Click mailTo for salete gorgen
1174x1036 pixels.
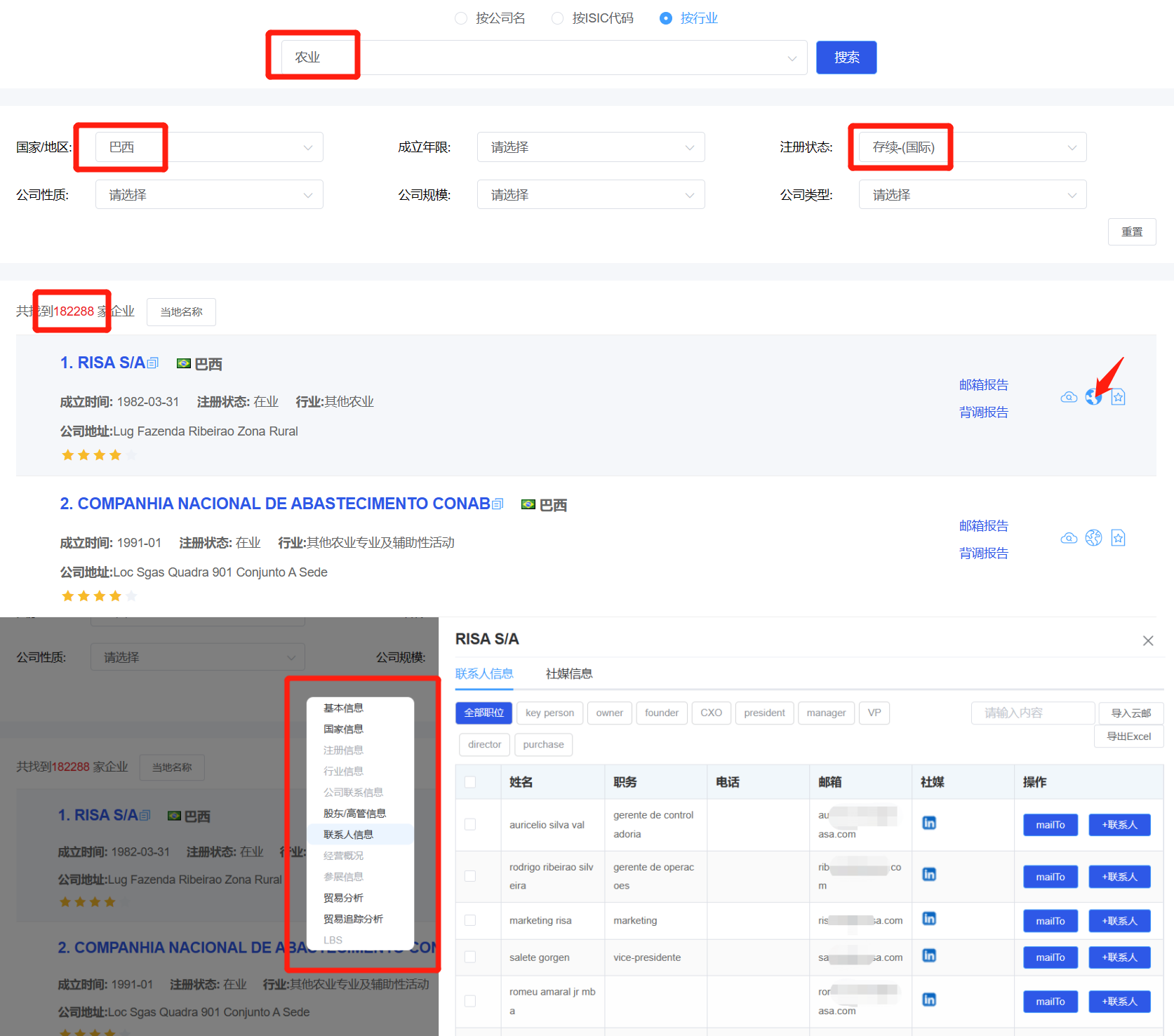pos(1050,957)
